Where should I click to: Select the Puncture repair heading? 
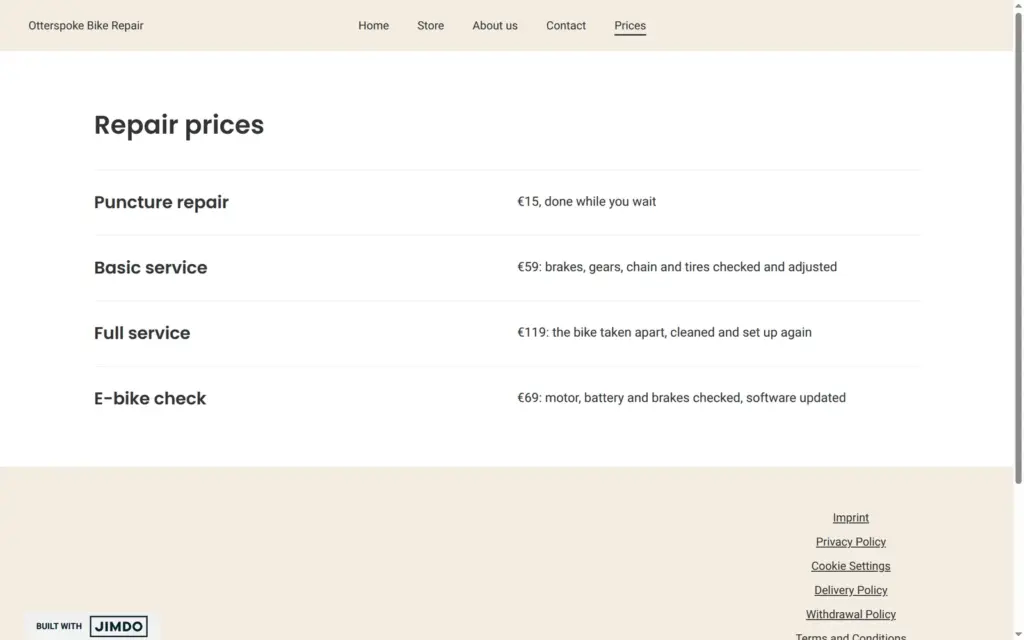point(161,202)
